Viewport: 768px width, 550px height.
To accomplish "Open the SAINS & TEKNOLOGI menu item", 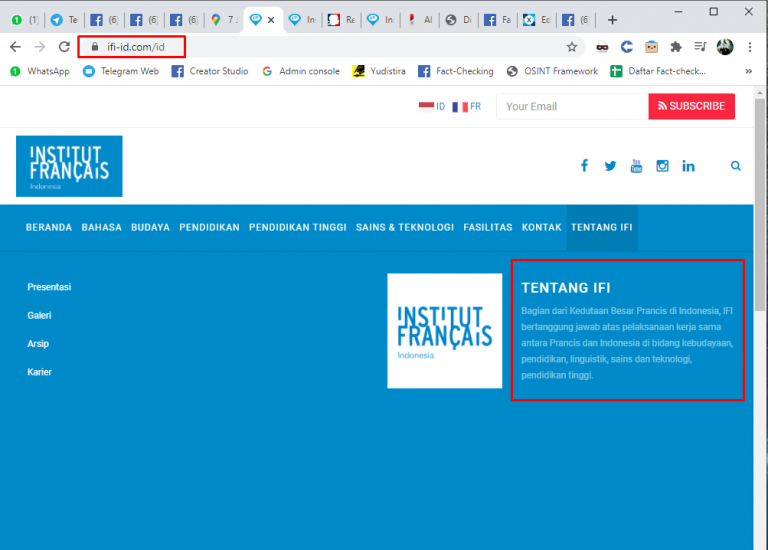I will 405,227.
